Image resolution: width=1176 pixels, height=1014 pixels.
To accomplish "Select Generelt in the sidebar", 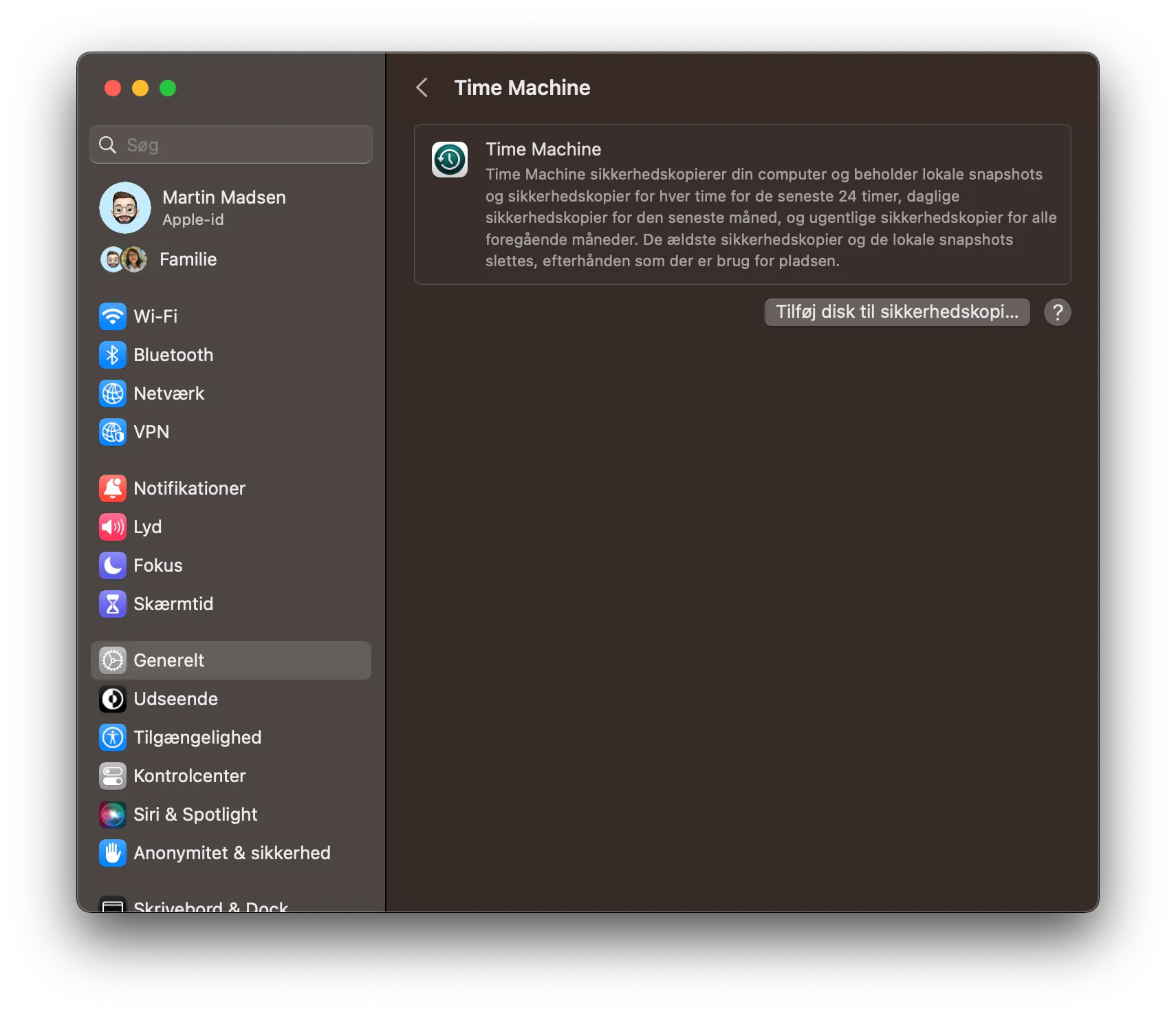I will pyautogui.click(x=169, y=660).
